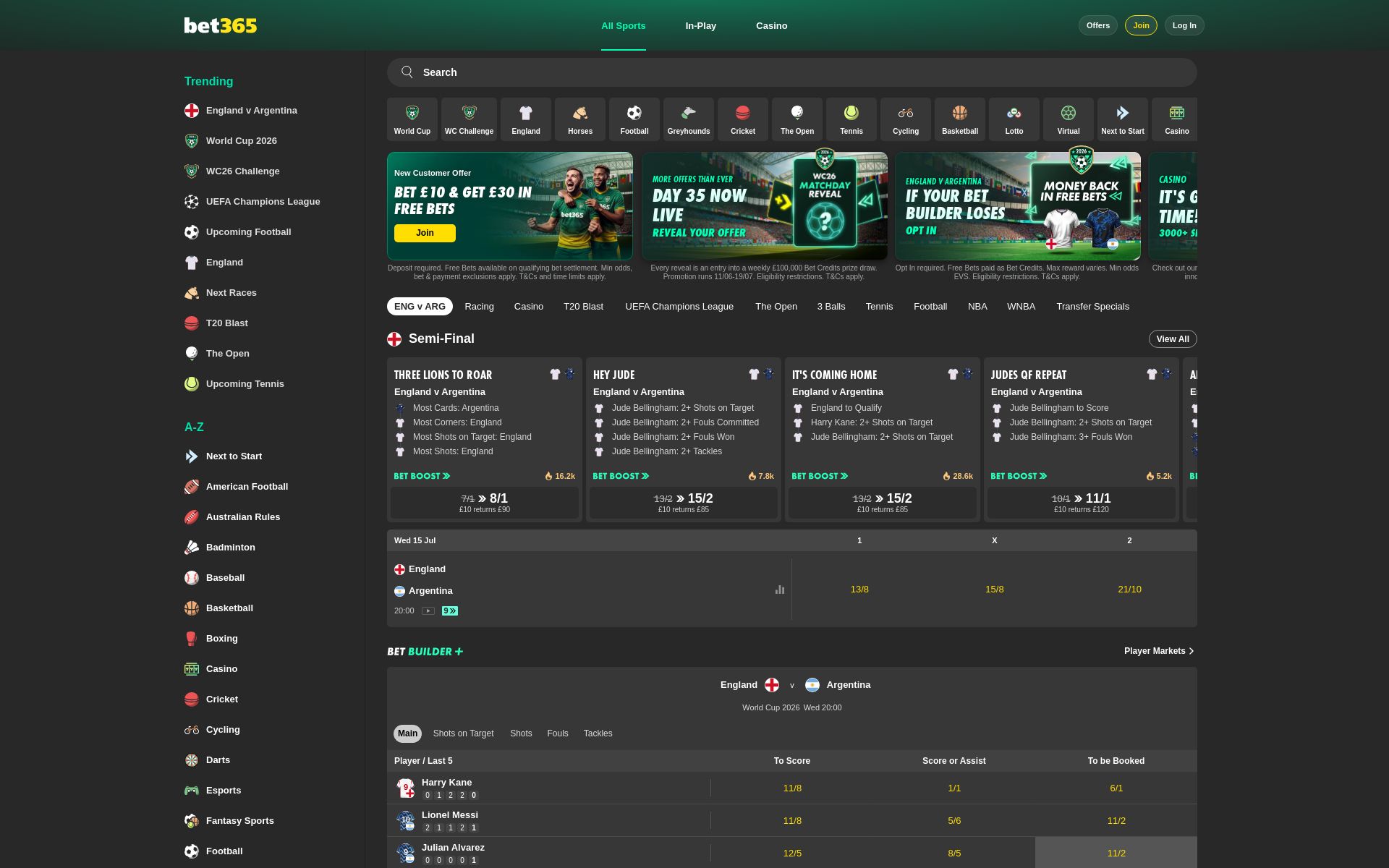The height and width of the screenshot is (868, 1389).
Task: Select Judes QF Repeat 11/1 odds
Action: click(x=1082, y=503)
